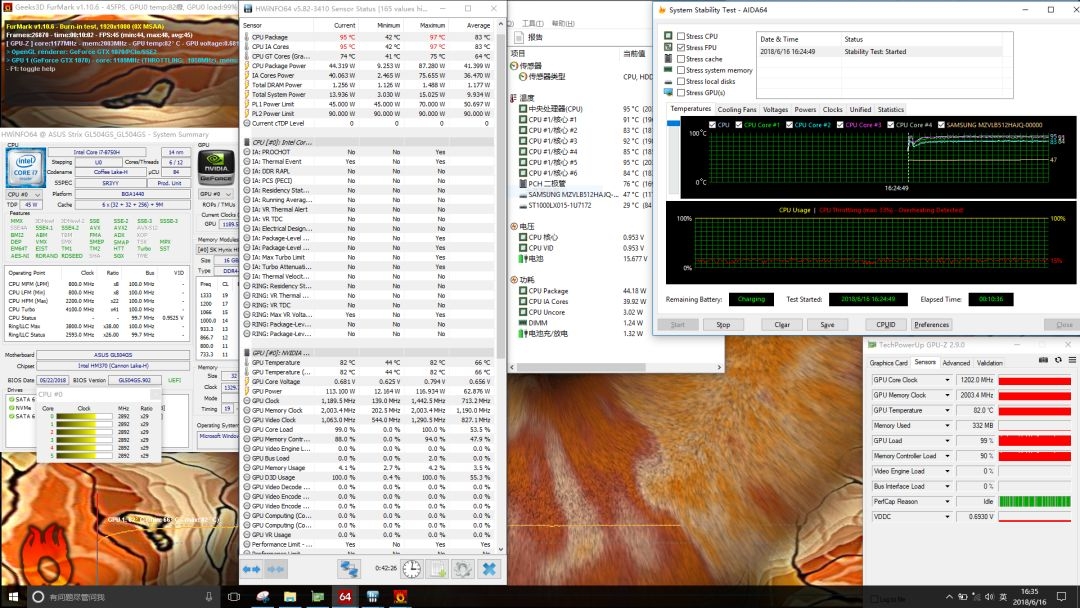Enable Stress CPU checkbox
The height and width of the screenshot is (608, 1080).
(681, 36)
